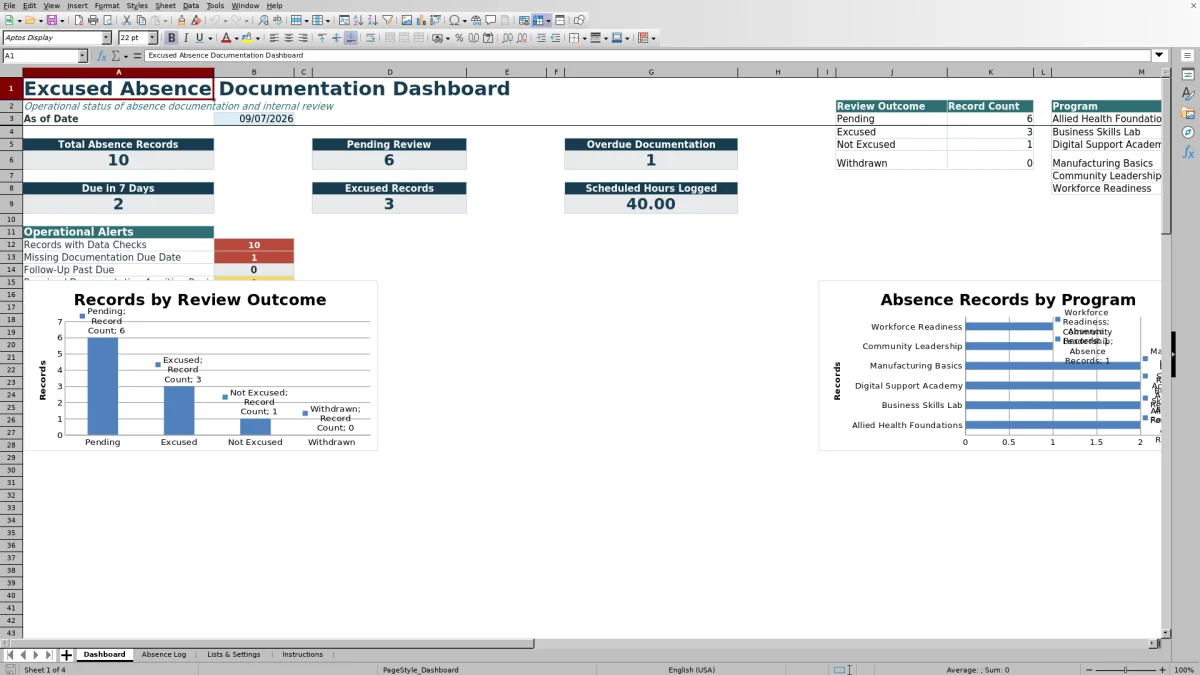Viewport: 1200px width, 675px height.
Task: Open the background color dropdown arrow
Action: pyautogui.click(x=257, y=38)
